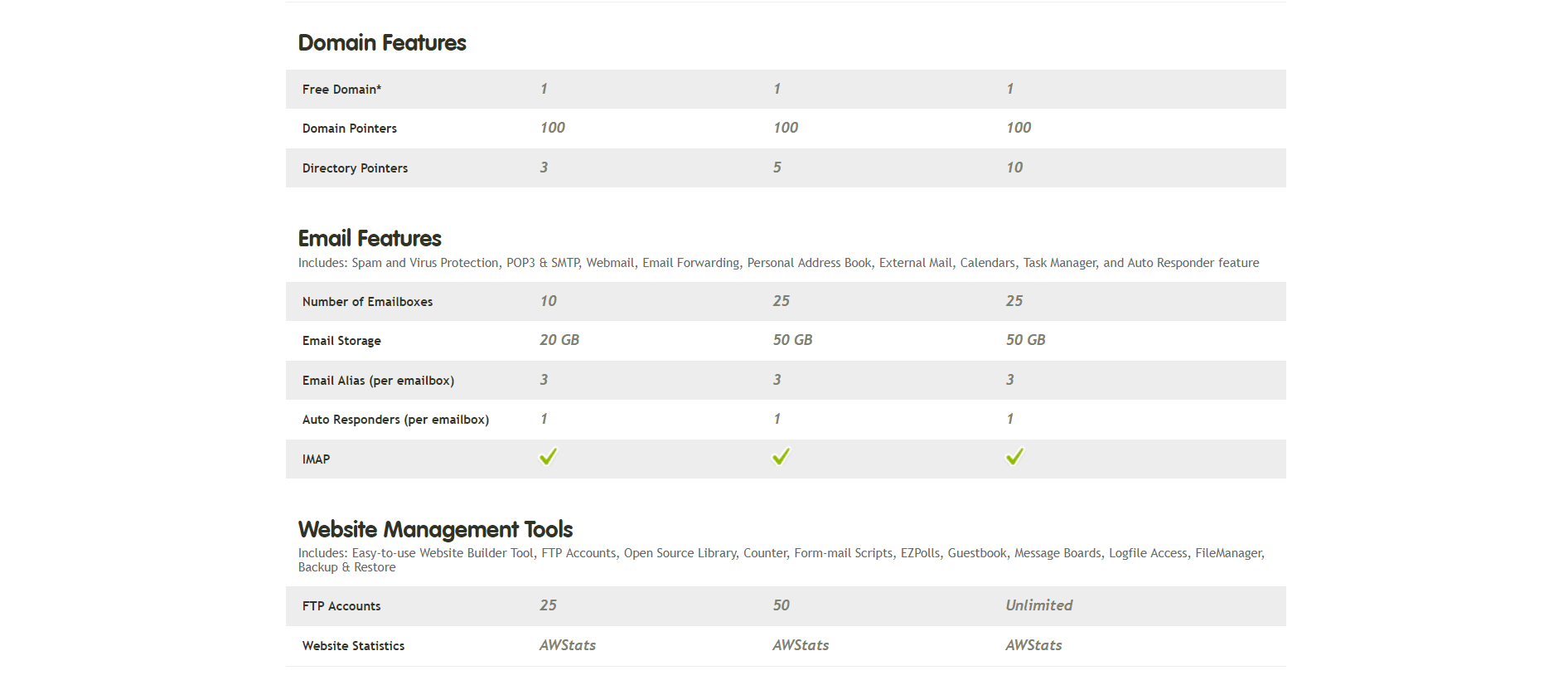Image resolution: width=1568 pixels, height=685 pixels.
Task: Click the Website Statistics row label
Action: click(x=353, y=646)
